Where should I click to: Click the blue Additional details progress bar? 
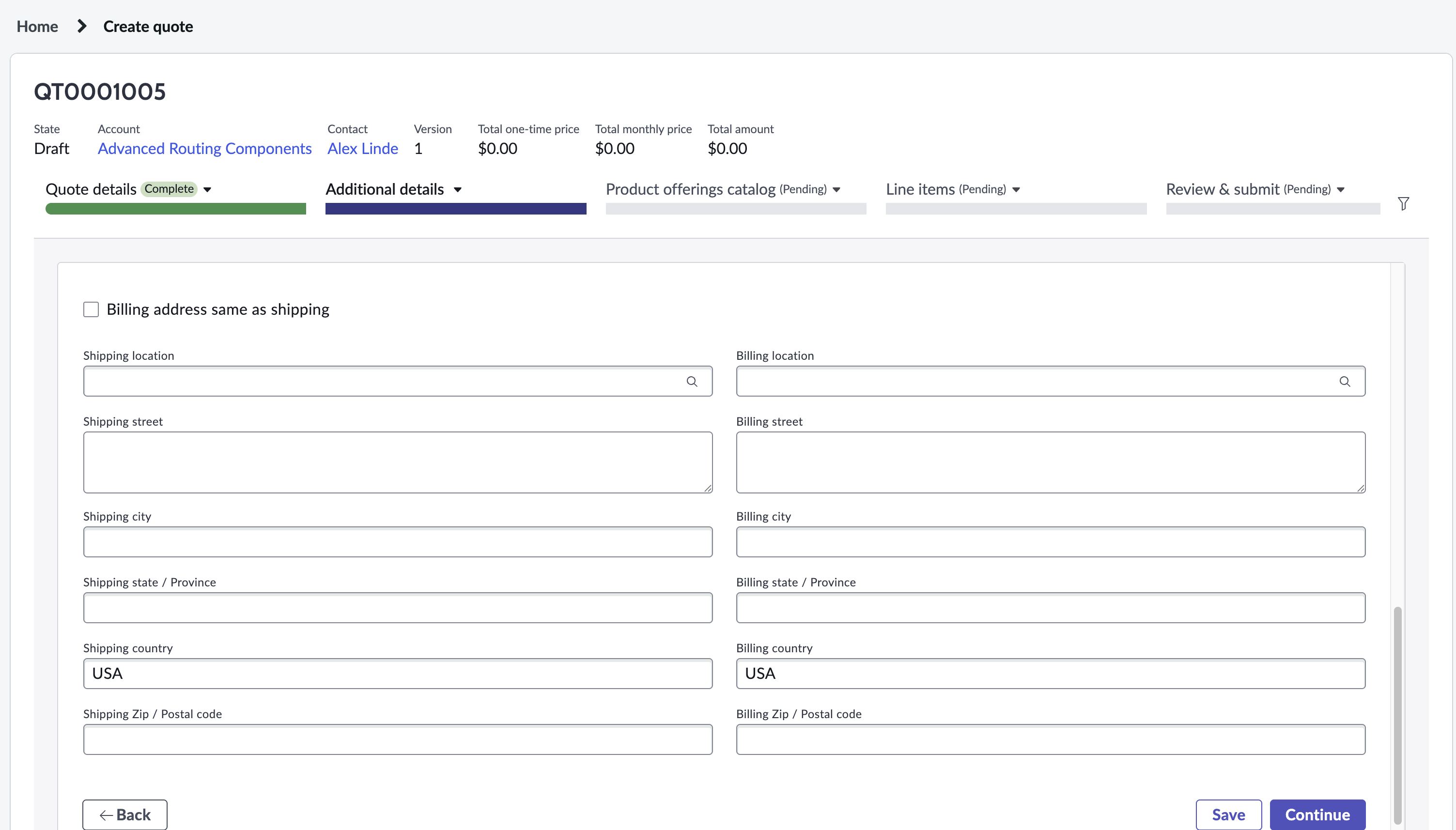455,209
